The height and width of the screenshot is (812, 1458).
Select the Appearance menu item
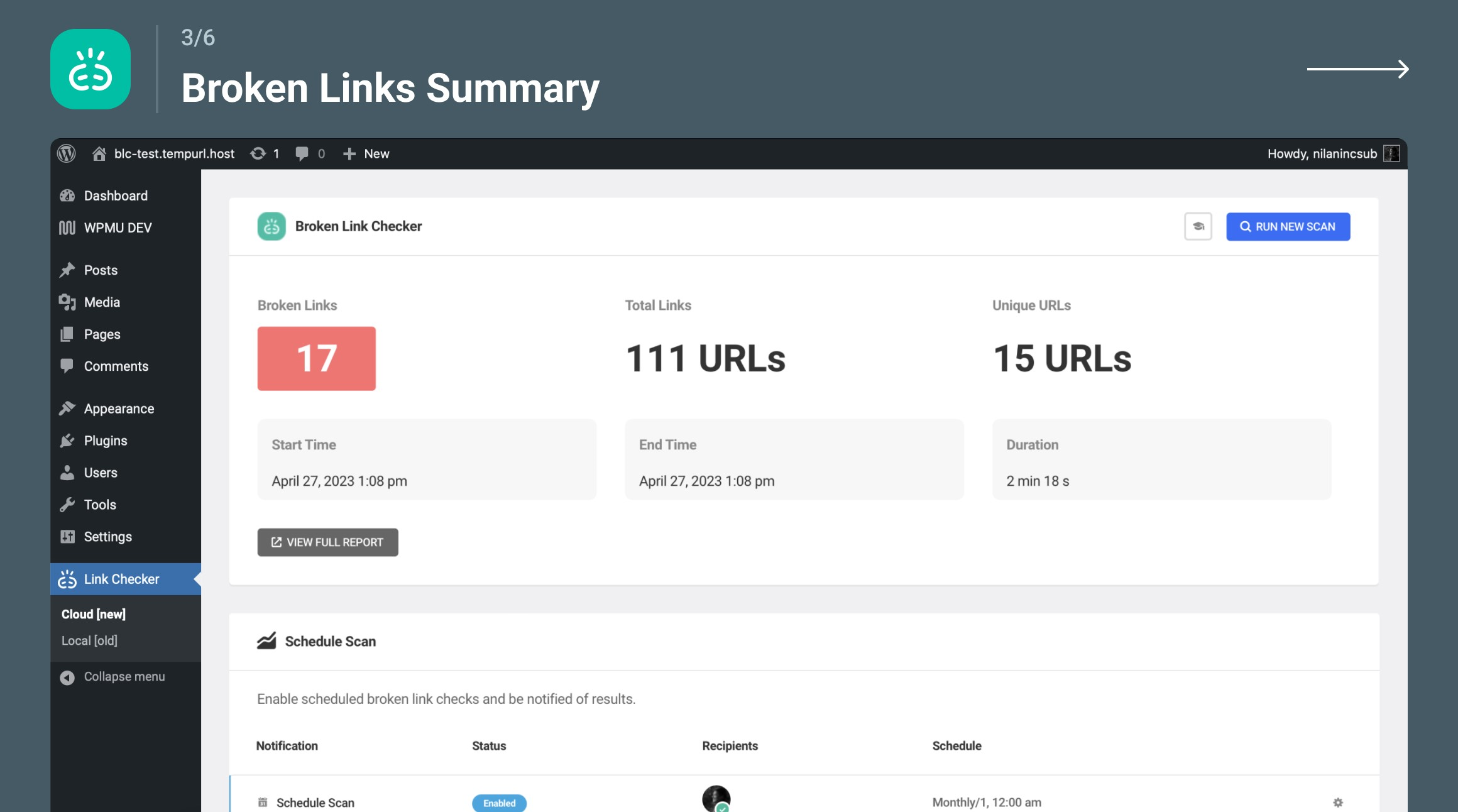tap(118, 408)
